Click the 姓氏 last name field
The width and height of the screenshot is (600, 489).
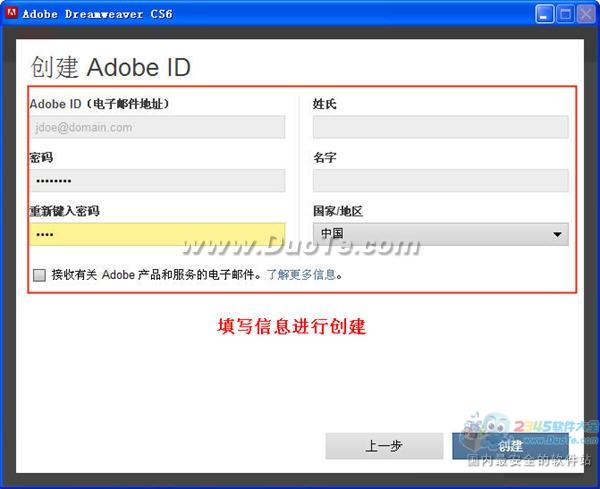tap(440, 127)
